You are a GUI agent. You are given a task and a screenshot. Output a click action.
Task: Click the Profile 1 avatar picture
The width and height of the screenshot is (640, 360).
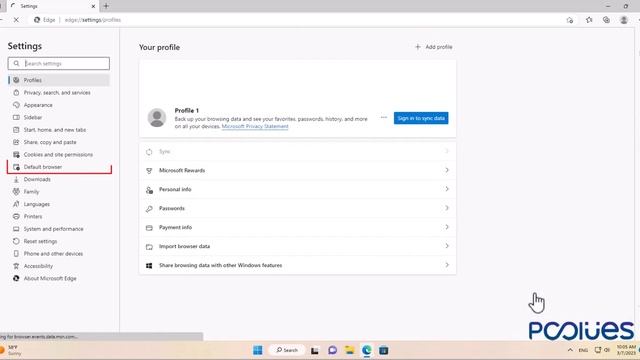[157, 118]
